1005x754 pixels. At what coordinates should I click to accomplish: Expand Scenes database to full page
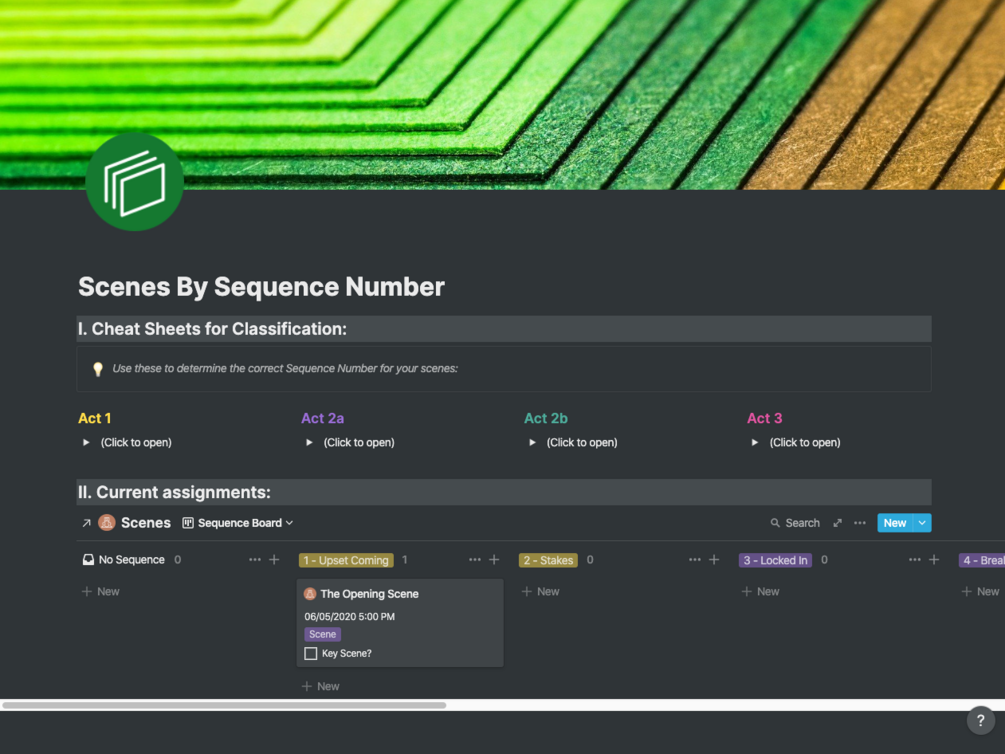[838, 523]
